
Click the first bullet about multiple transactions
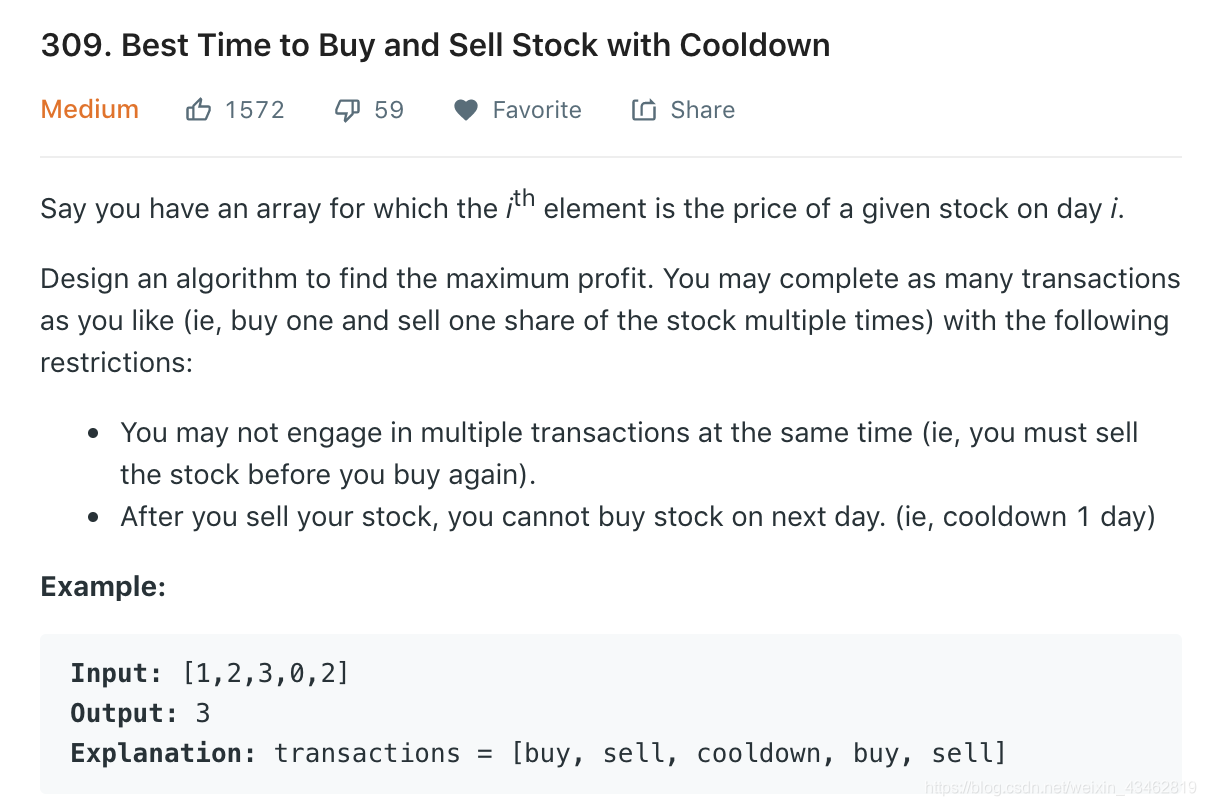click(628, 452)
